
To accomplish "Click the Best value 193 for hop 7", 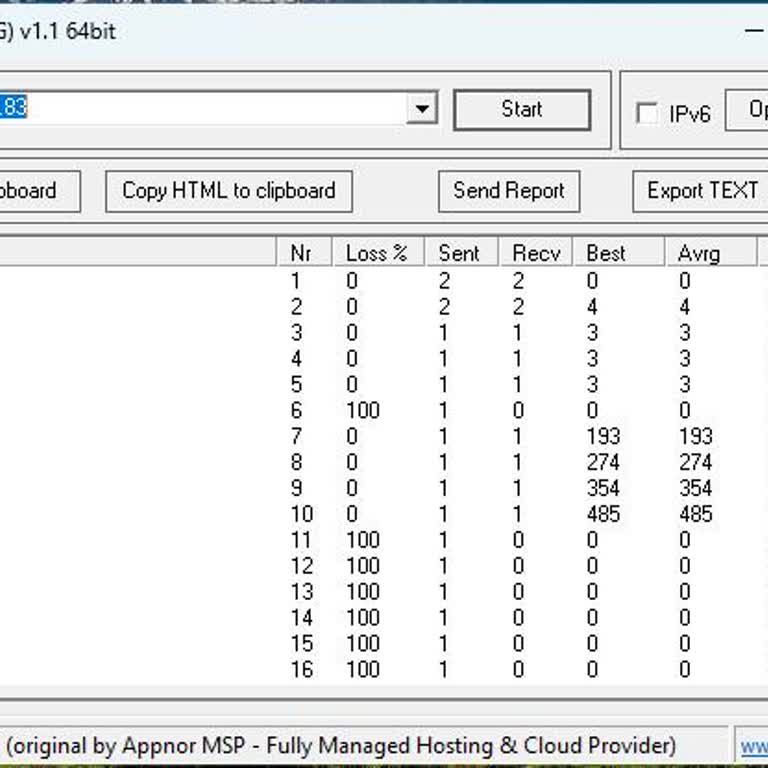I will [603, 436].
